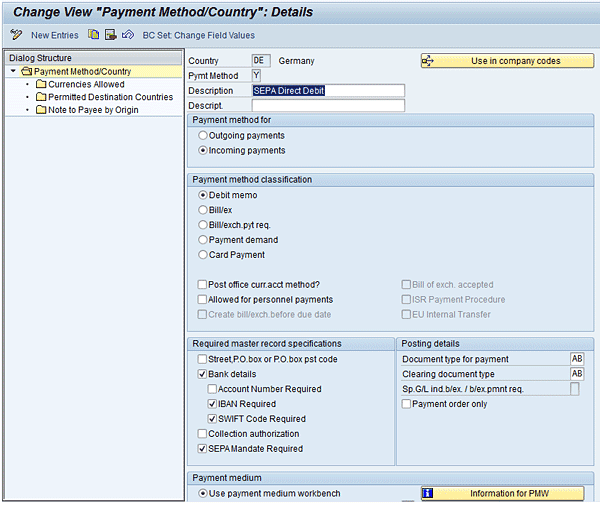The height and width of the screenshot is (505, 600).
Task: Click New Entries in the toolbar
Action: (55, 35)
